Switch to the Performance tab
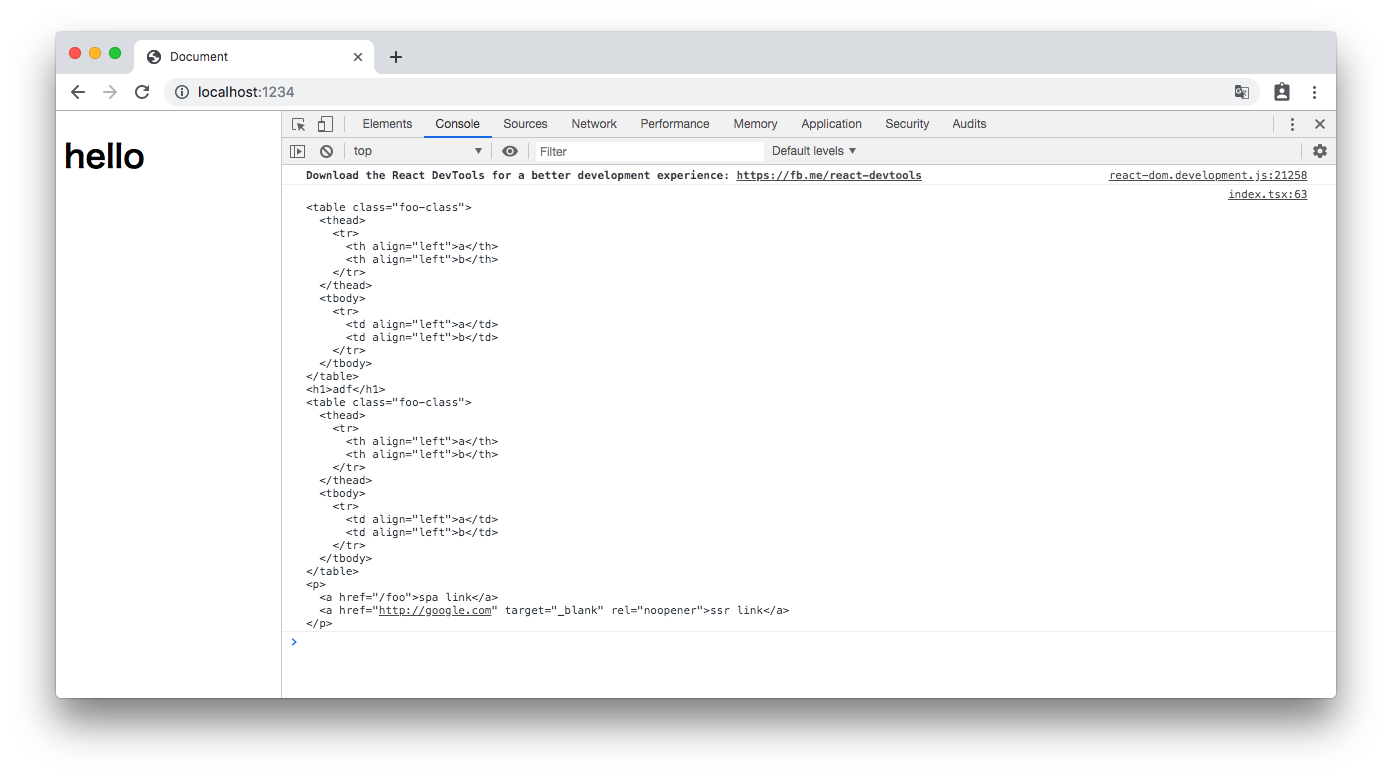This screenshot has width=1392, height=778. (x=675, y=124)
